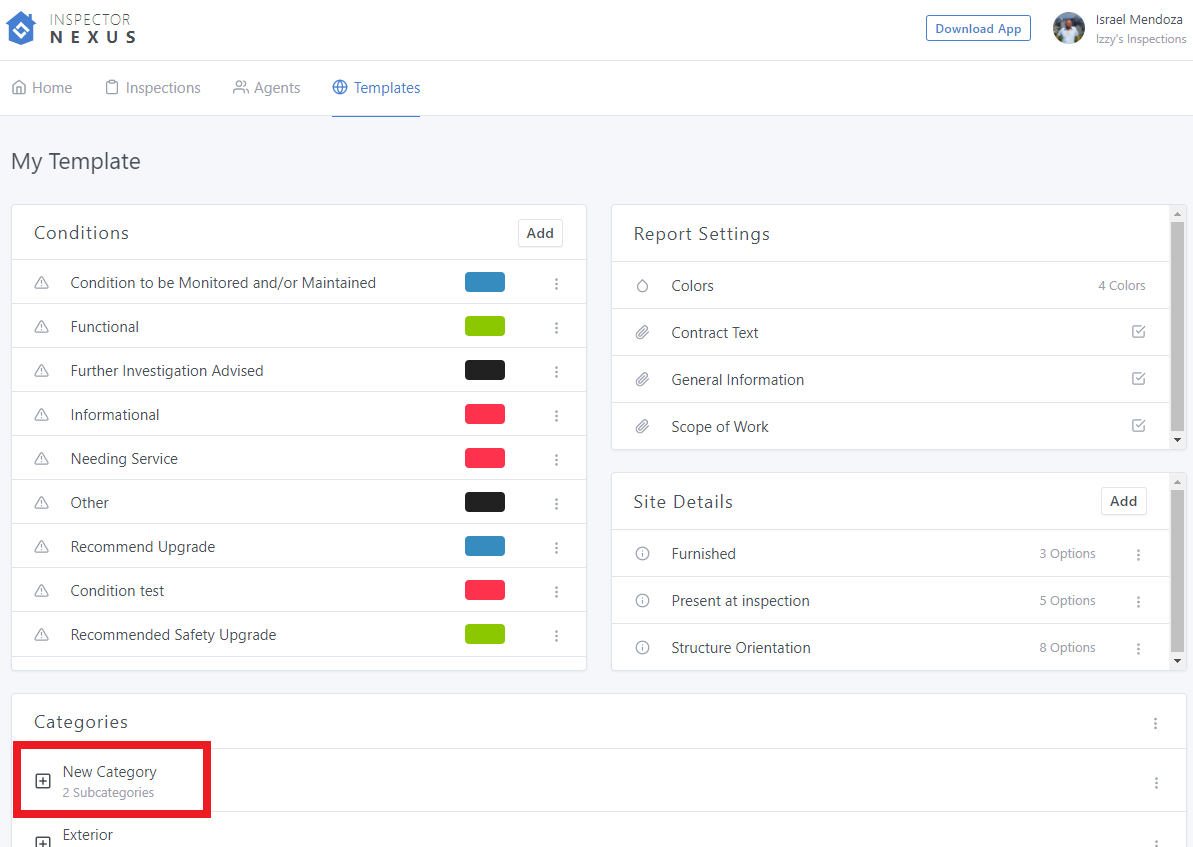Viewport: 1193px width, 847px height.
Task: Click warning icon beside Needing Service
Action: (x=42, y=459)
